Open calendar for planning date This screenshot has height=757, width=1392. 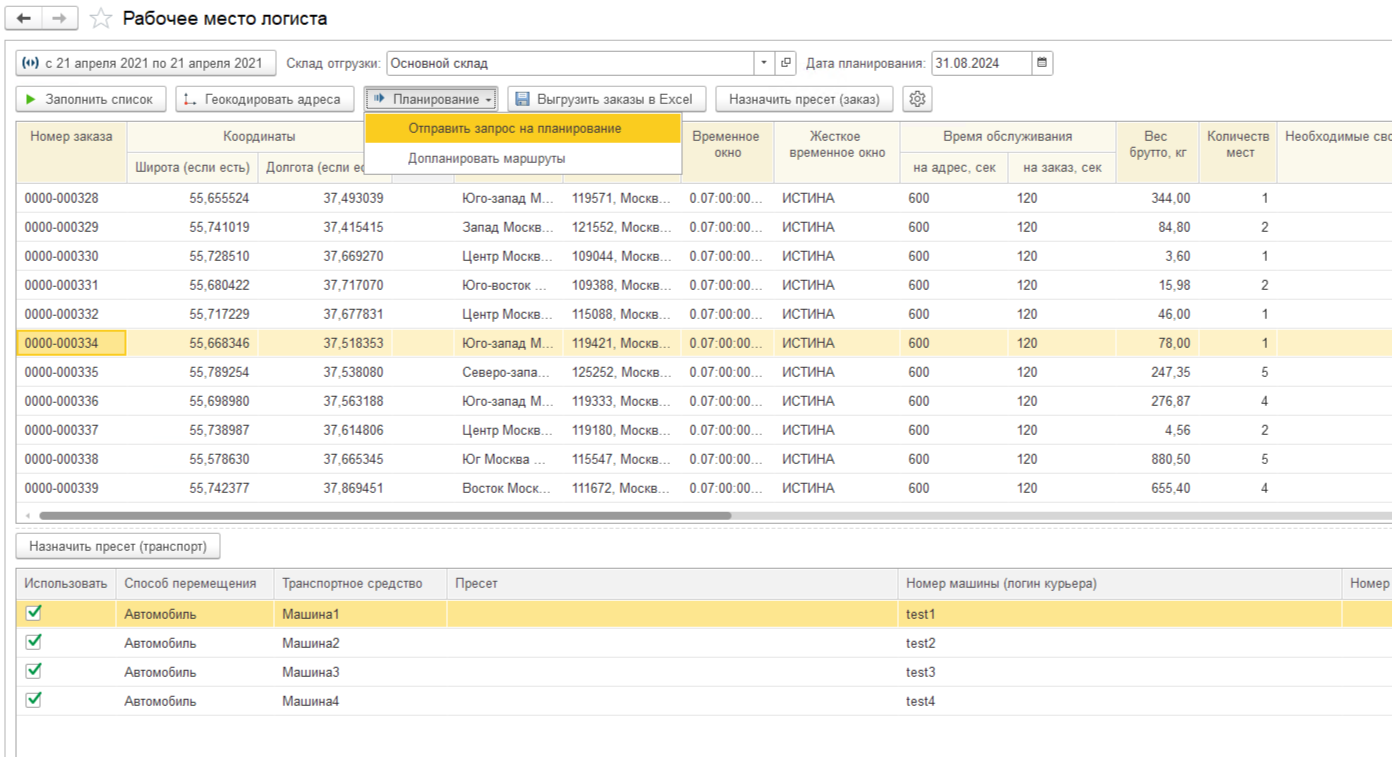tap(1042, 63)
